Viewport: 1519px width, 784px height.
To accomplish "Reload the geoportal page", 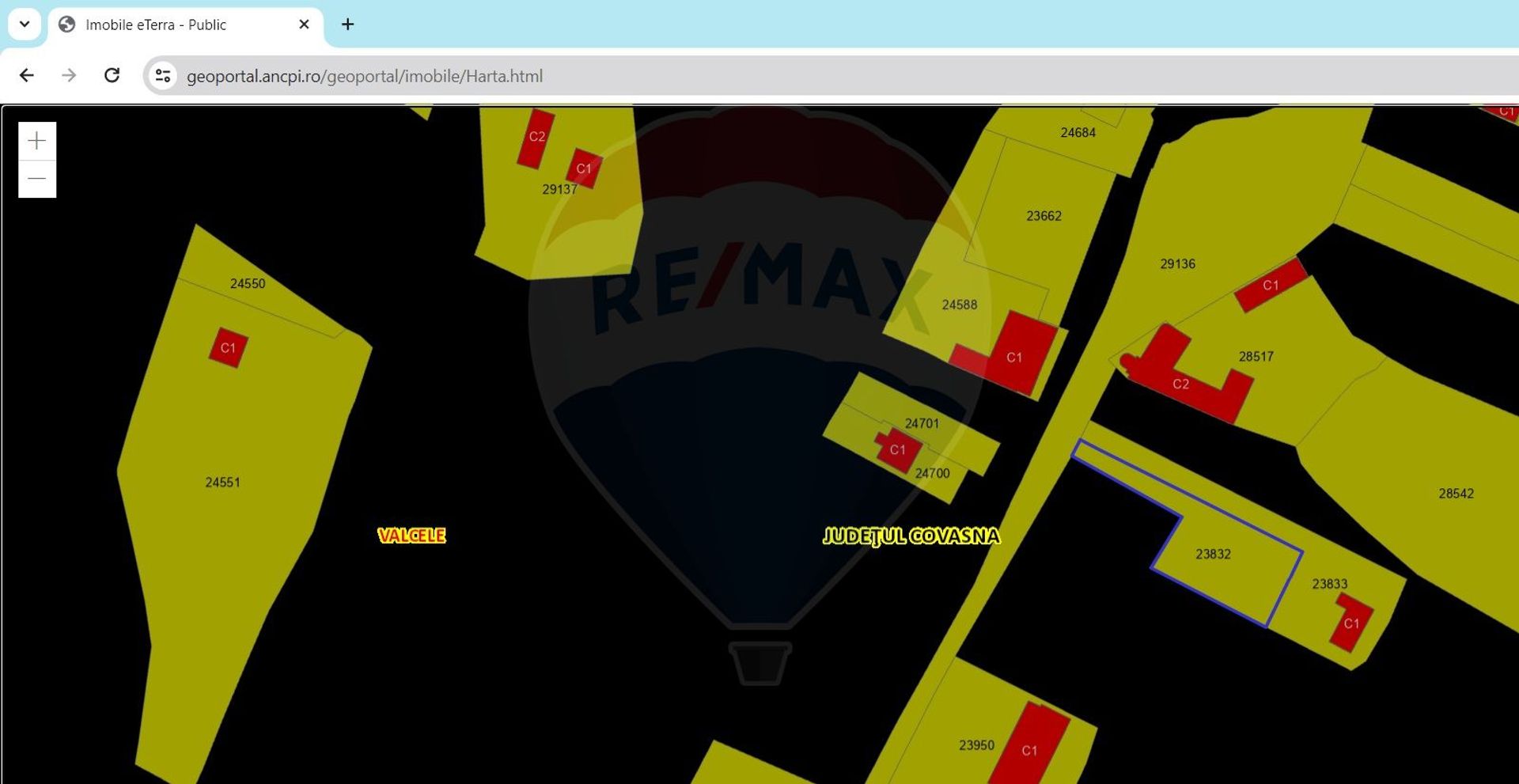I will [x=112, y=75].
